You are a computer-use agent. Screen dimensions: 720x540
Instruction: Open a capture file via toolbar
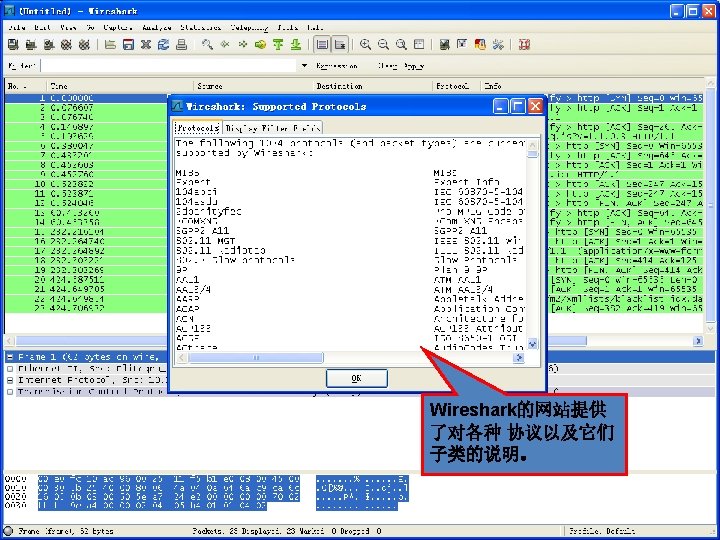click(x=110, y=45)
